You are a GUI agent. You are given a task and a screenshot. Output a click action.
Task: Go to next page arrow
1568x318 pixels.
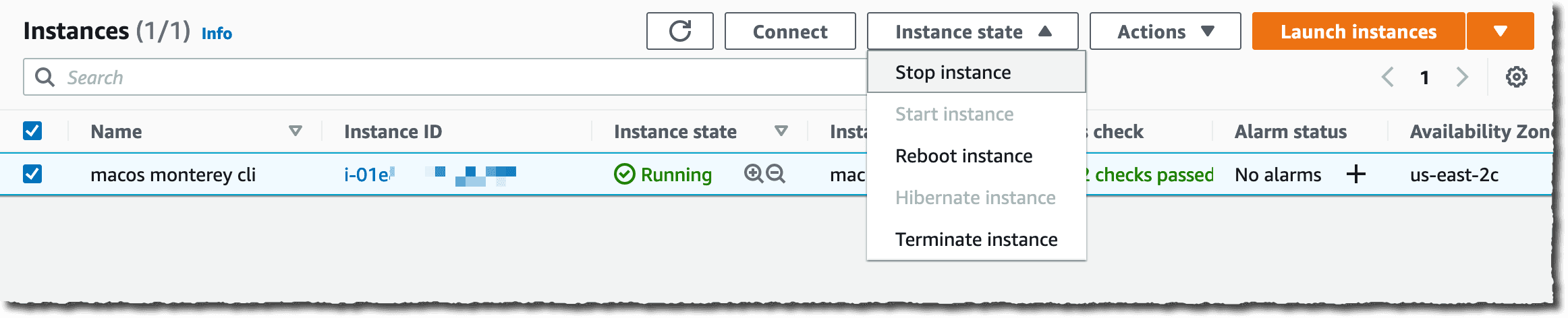(x=1462, y=77)
